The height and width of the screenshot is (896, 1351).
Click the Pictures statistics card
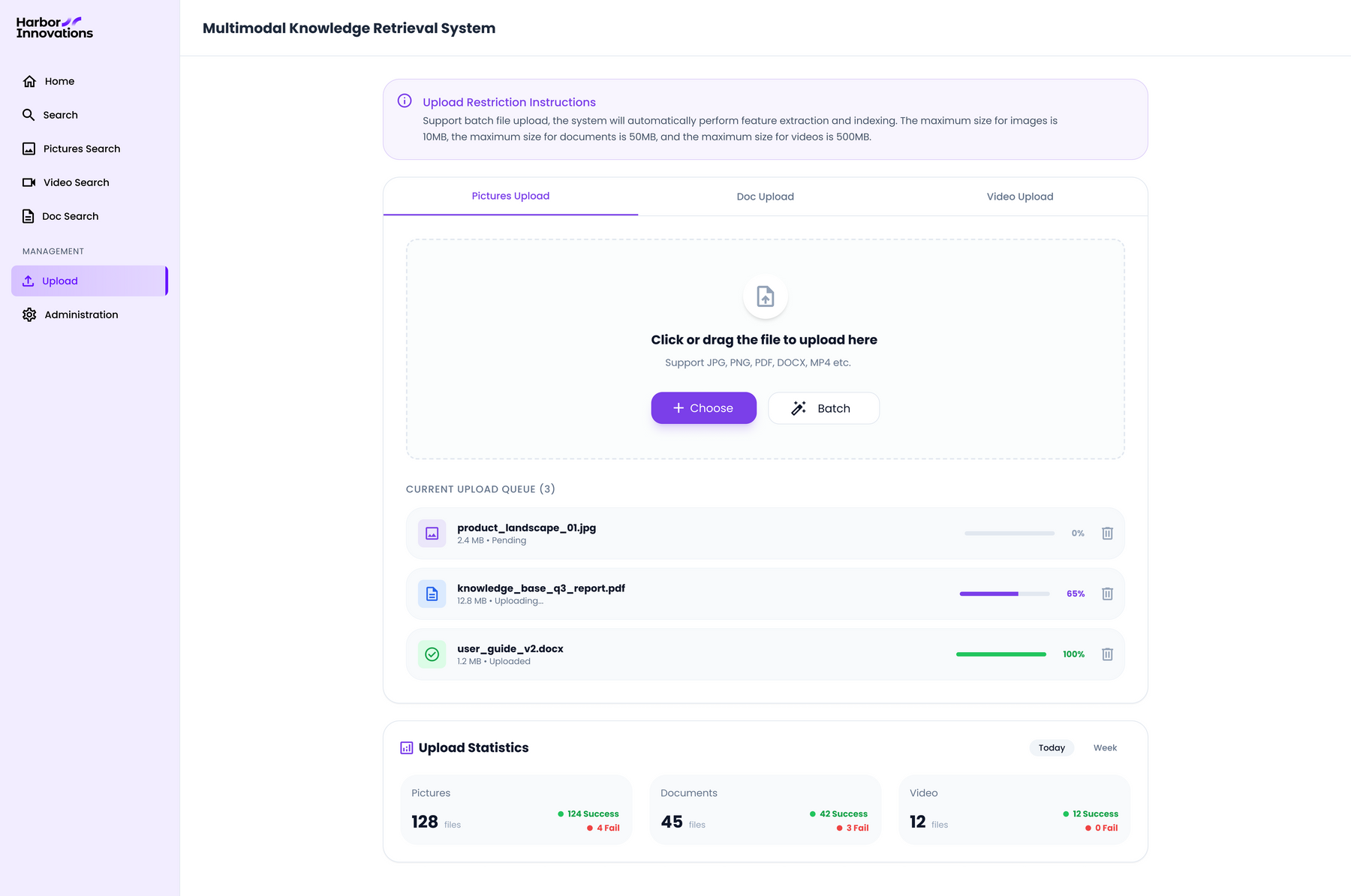(x=516, y=810)
